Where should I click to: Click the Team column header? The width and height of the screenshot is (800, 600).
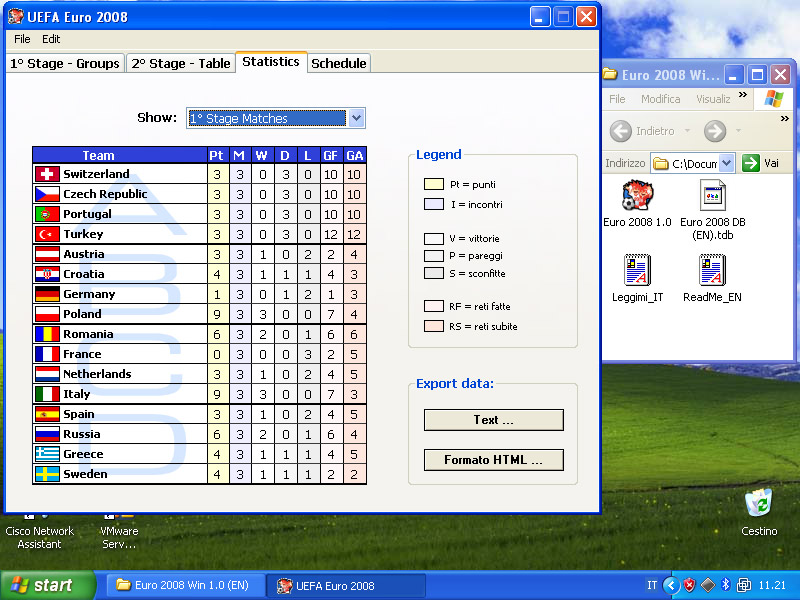(120, 155)
